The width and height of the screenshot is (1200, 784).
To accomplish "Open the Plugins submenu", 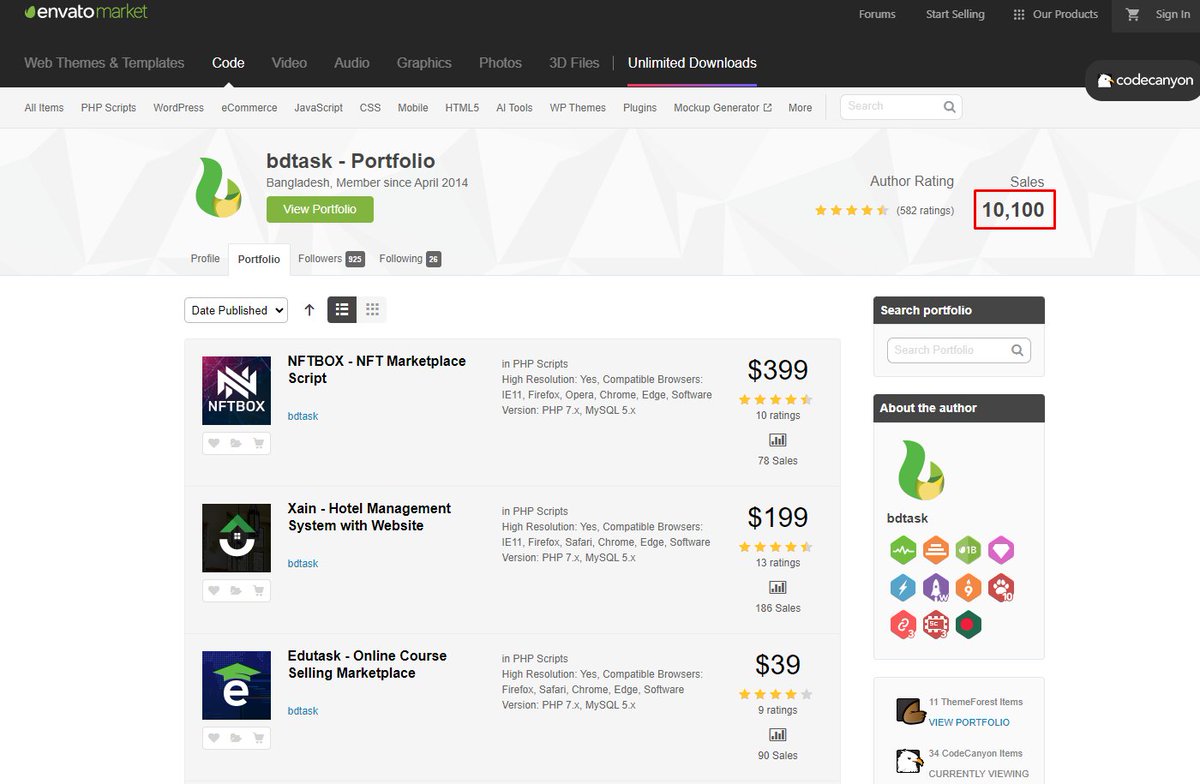I will 640,107.
